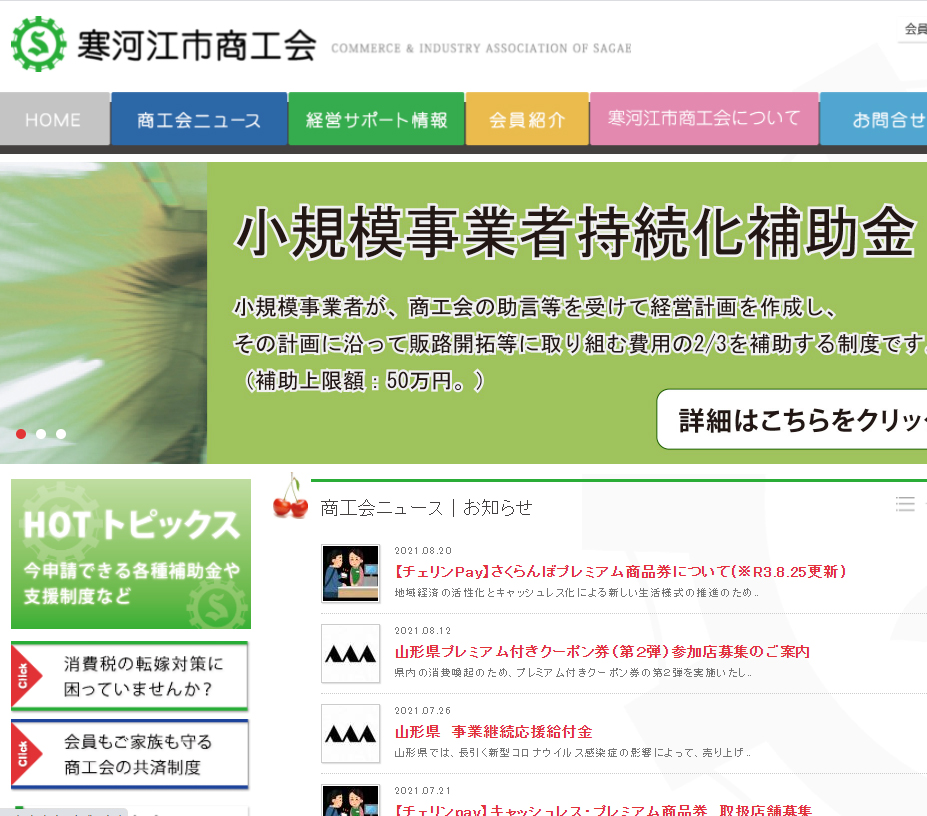Click excerpt 県内の消費喚起のため
Image resolution: width=927 pixels, height=816 pixels.
(x=573, y=672)
